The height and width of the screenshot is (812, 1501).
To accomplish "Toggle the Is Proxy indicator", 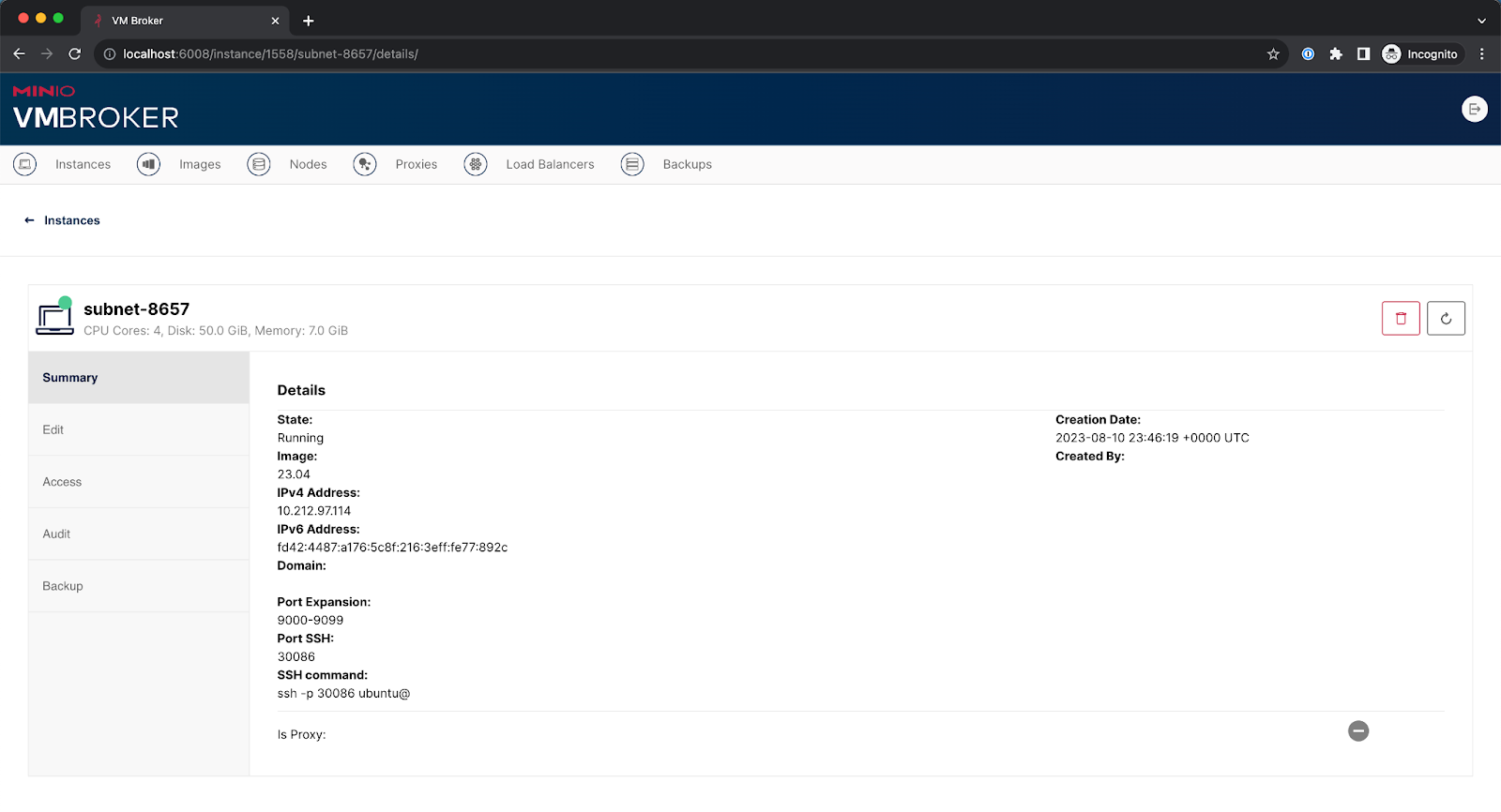I will (x=1358, y=731).
